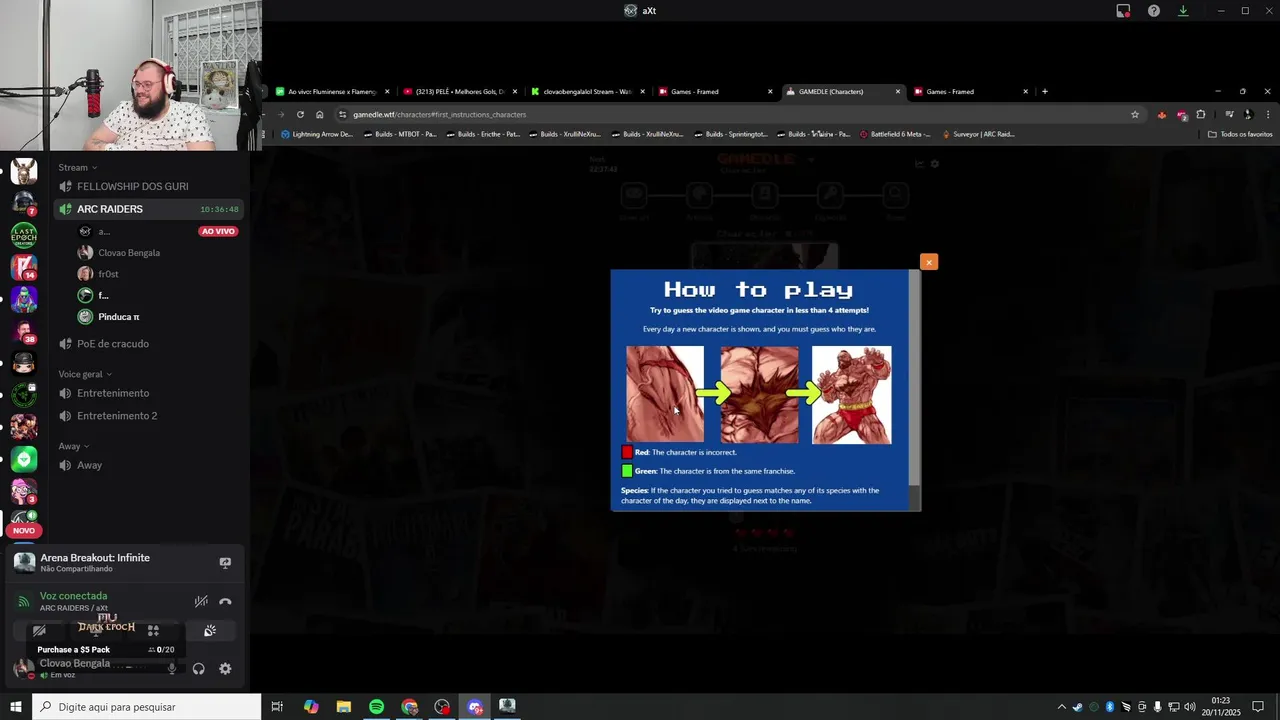Image resolution: width=1280 pixels, height=720 pixels.
Task: Show hidden system tray icons
Action: point(1061,707)
